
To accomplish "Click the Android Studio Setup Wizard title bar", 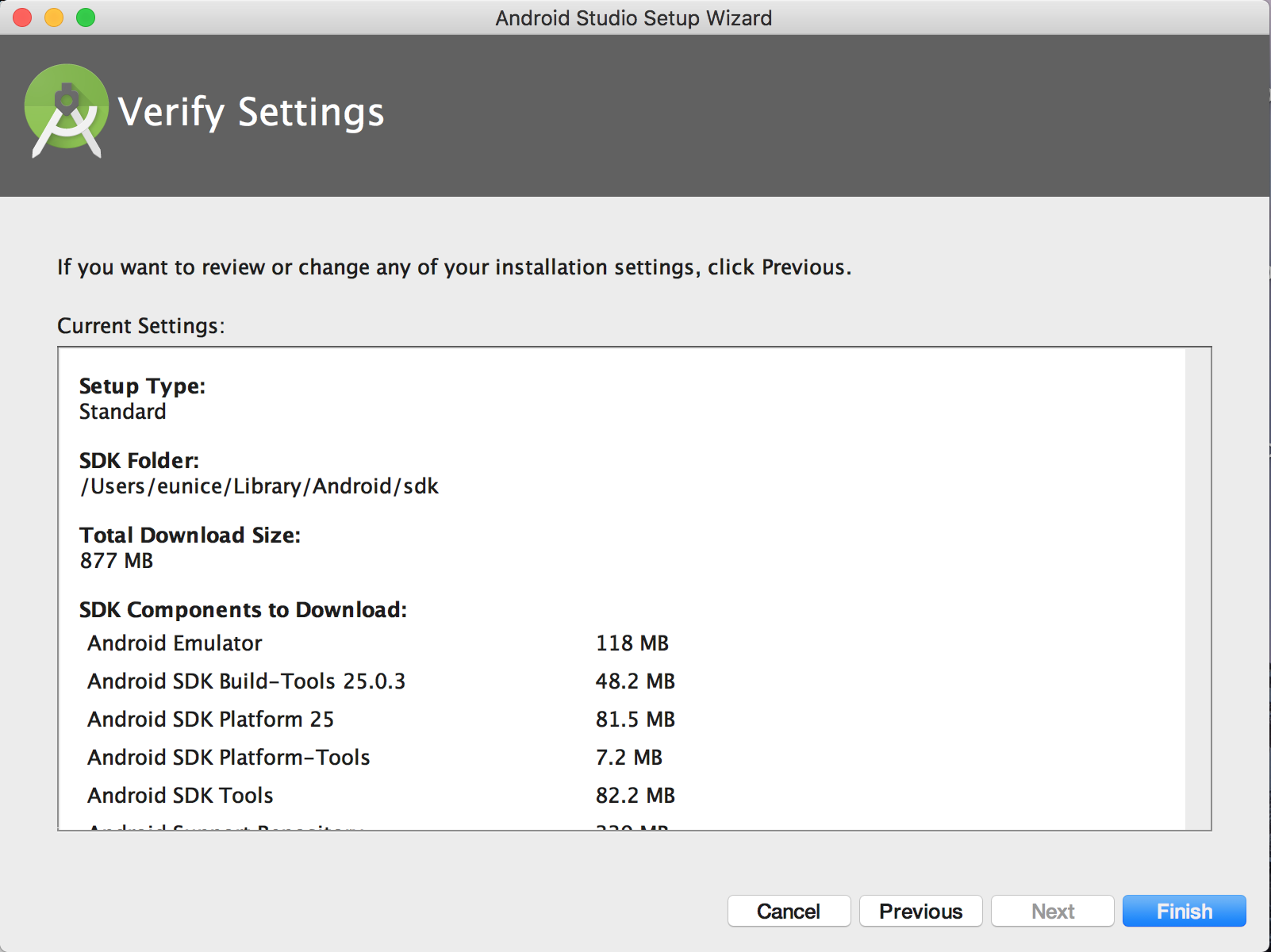I will (x=633, y=17).
